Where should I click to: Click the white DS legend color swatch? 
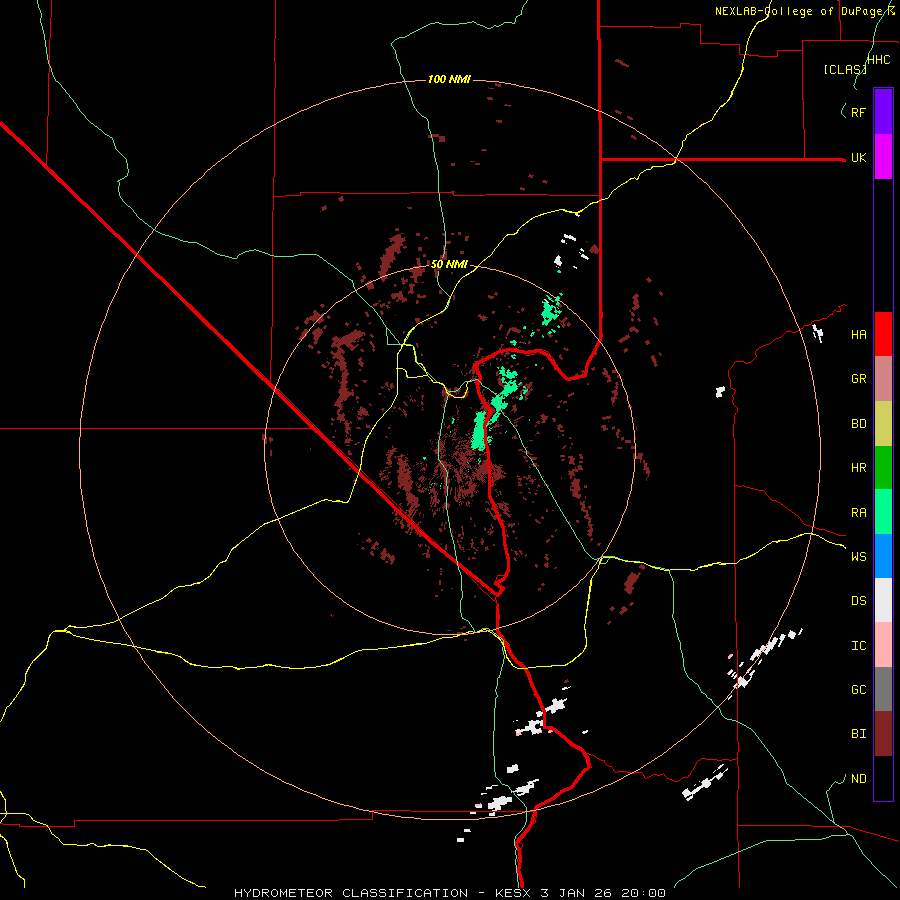tap(883, 600)
